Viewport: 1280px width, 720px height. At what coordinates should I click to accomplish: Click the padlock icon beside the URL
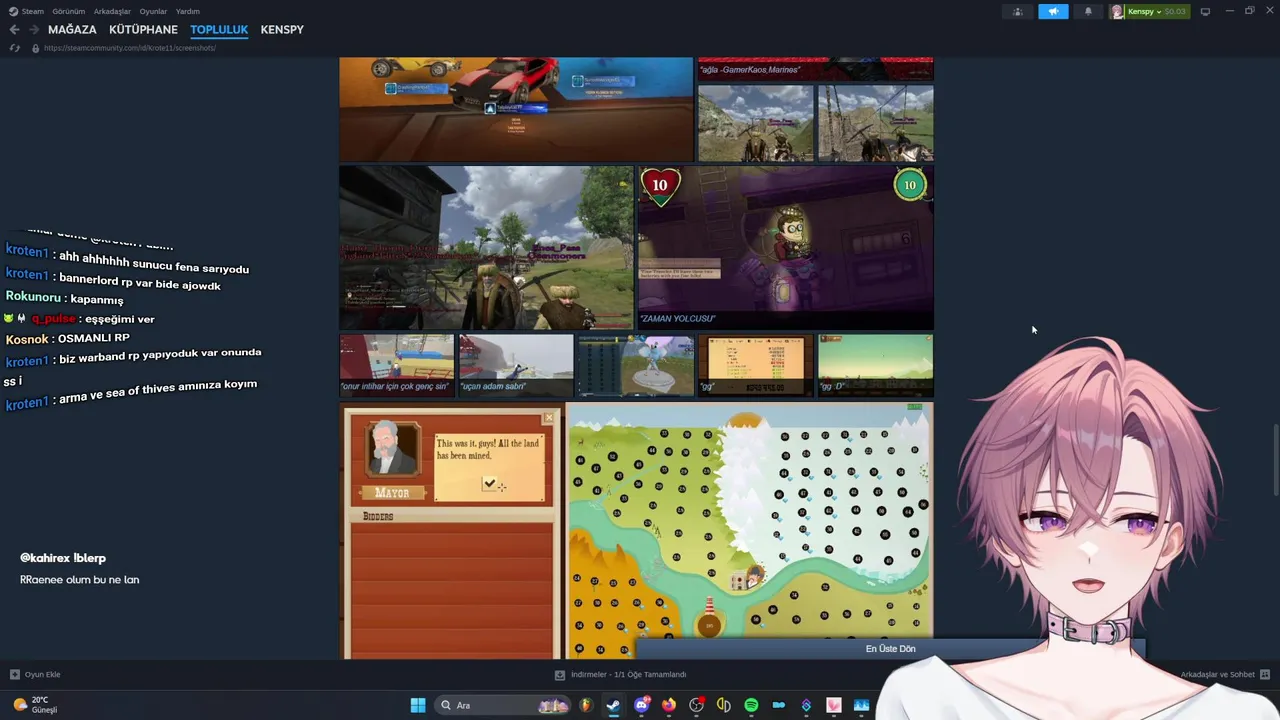click(x=35, y=48)
